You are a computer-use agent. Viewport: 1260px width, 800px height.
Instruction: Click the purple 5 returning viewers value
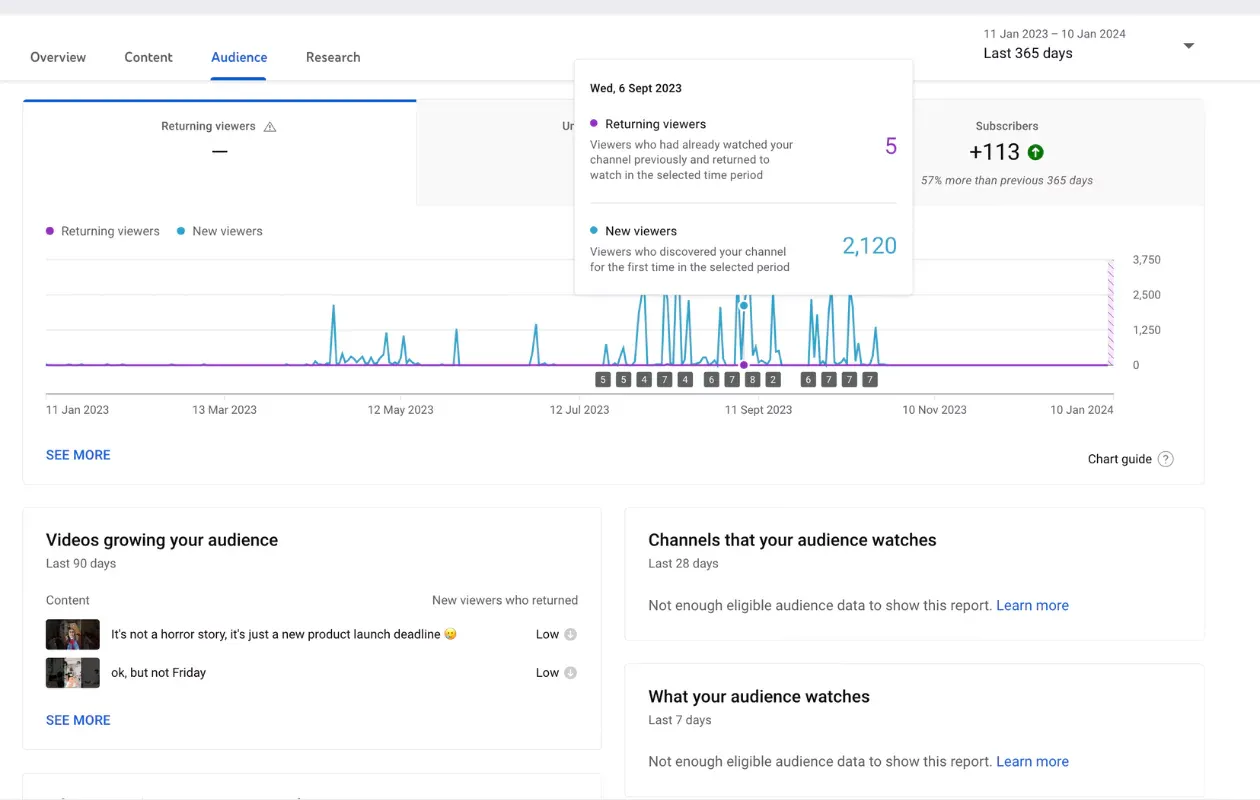coord(891,147)
